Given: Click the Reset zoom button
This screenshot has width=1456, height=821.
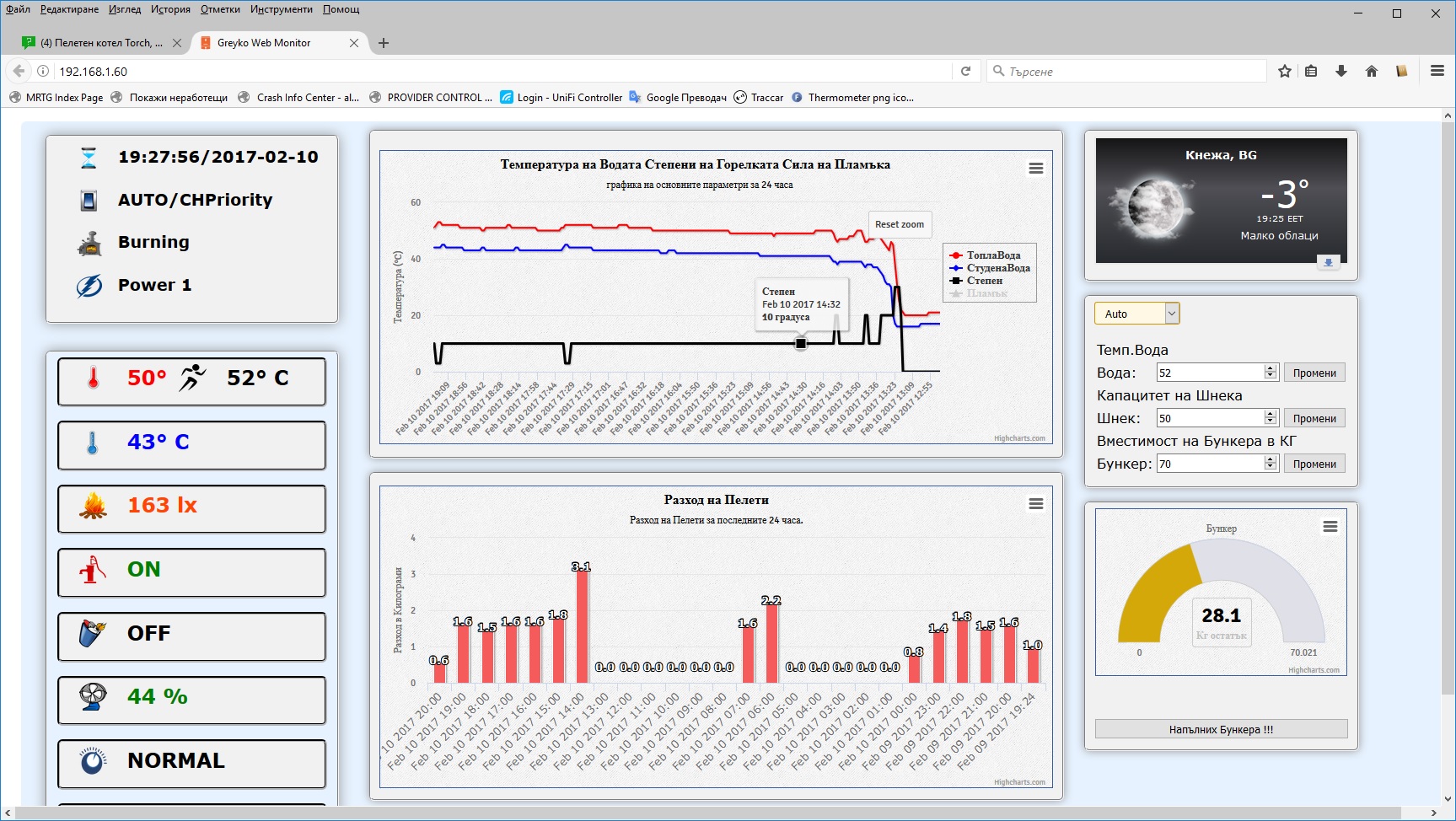Looking at the screenshot, I should tap(899, 224).
